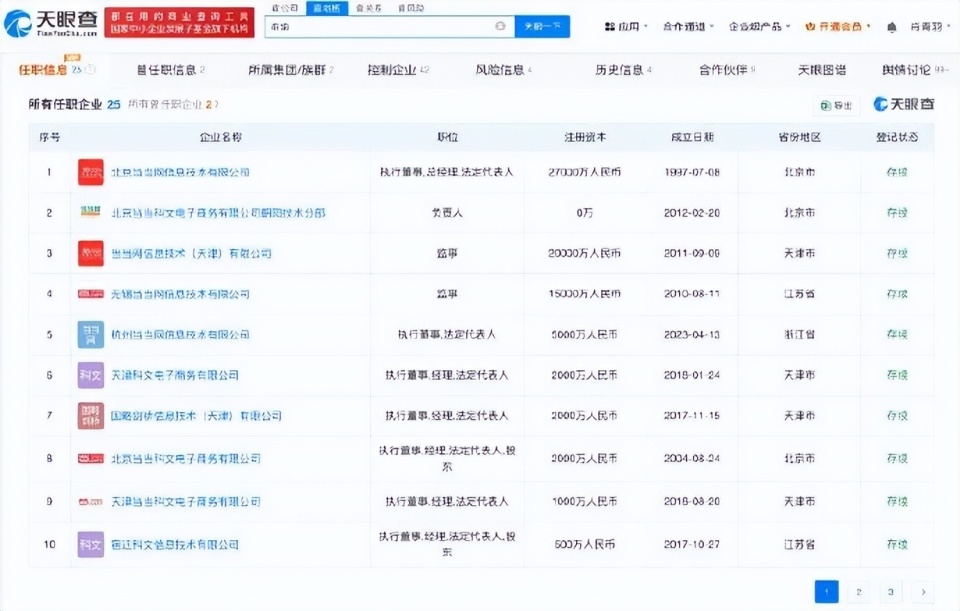Switch to the 查公司 search tab

(x=285, y=8)
